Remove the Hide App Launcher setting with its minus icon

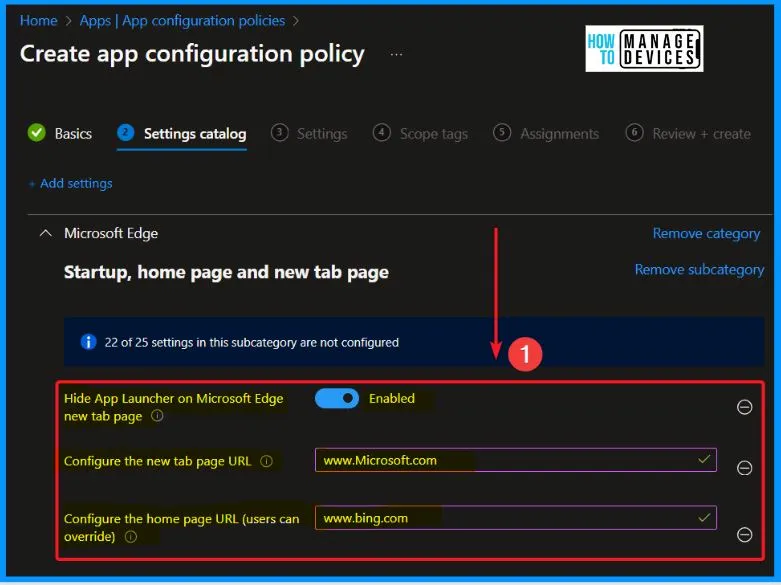(x=744, y=407)
